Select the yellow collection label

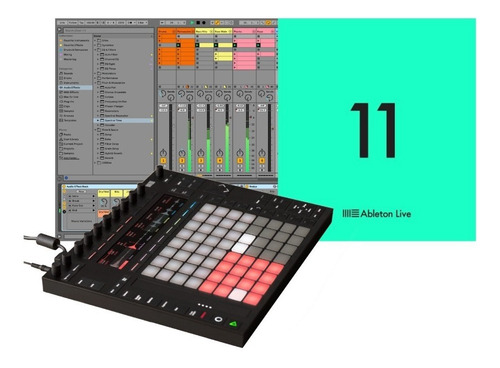click(x=74, y=45)
